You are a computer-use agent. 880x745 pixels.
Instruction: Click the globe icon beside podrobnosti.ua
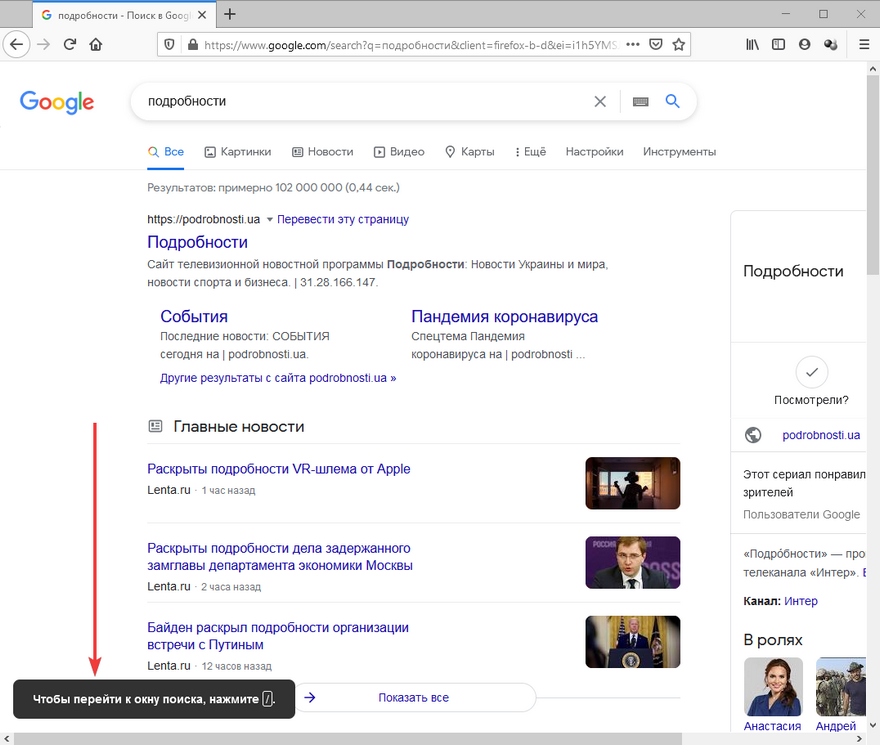pyautogui.click(x=753, y=435)
